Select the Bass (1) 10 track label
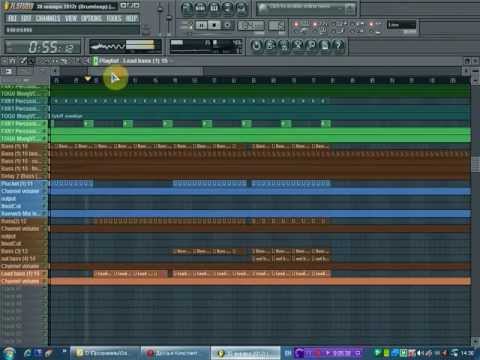Screen dimensions: 480x360 [23, 146]
